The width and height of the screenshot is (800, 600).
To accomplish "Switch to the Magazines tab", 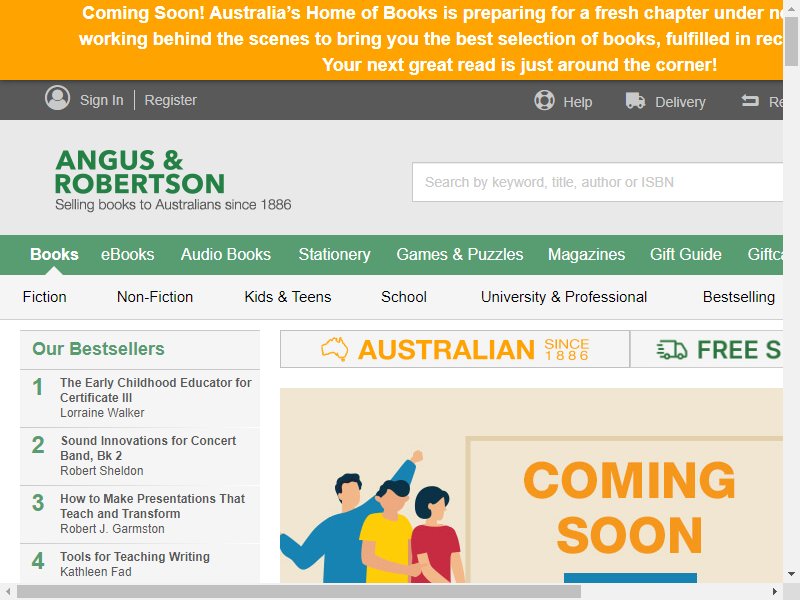I will pos(586,254).
